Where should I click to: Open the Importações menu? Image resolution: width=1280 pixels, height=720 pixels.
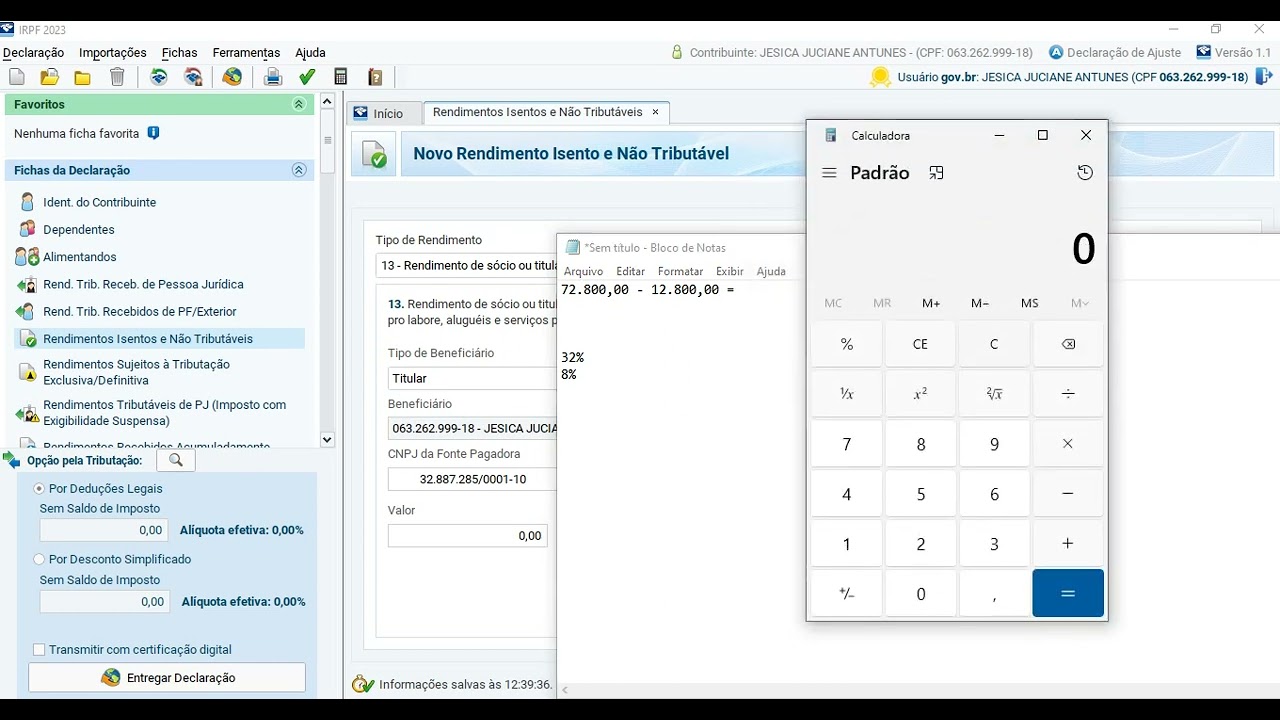coord(113,53)
